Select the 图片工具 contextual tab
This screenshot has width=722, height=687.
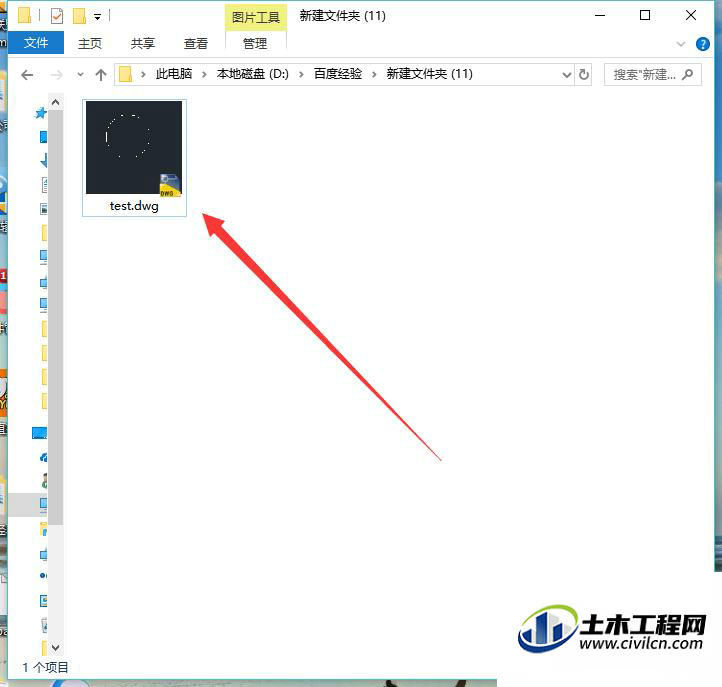[256, 17]
